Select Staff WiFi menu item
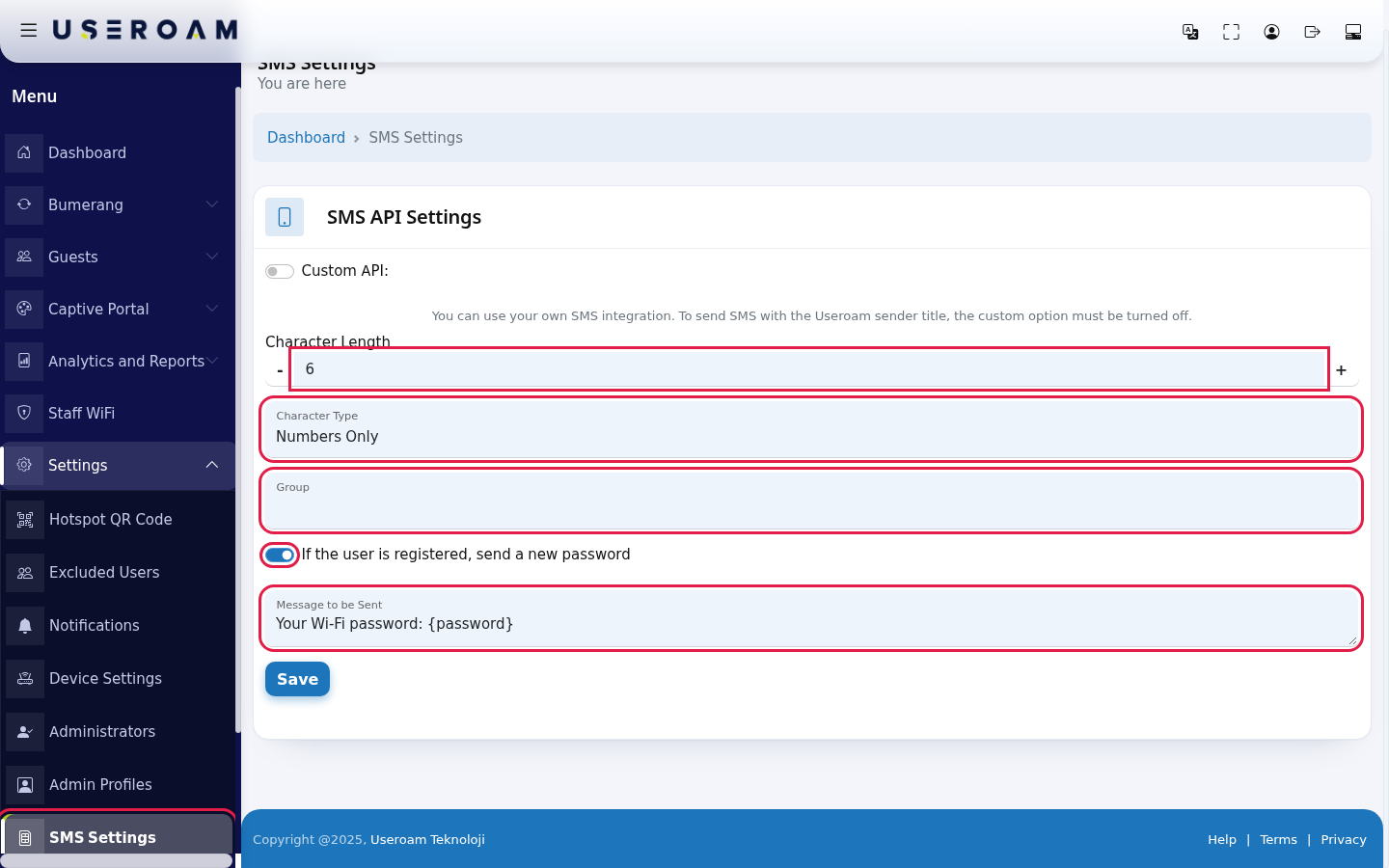The width and height of the screenshot is (1389, 868). click(x=118, y=413)
